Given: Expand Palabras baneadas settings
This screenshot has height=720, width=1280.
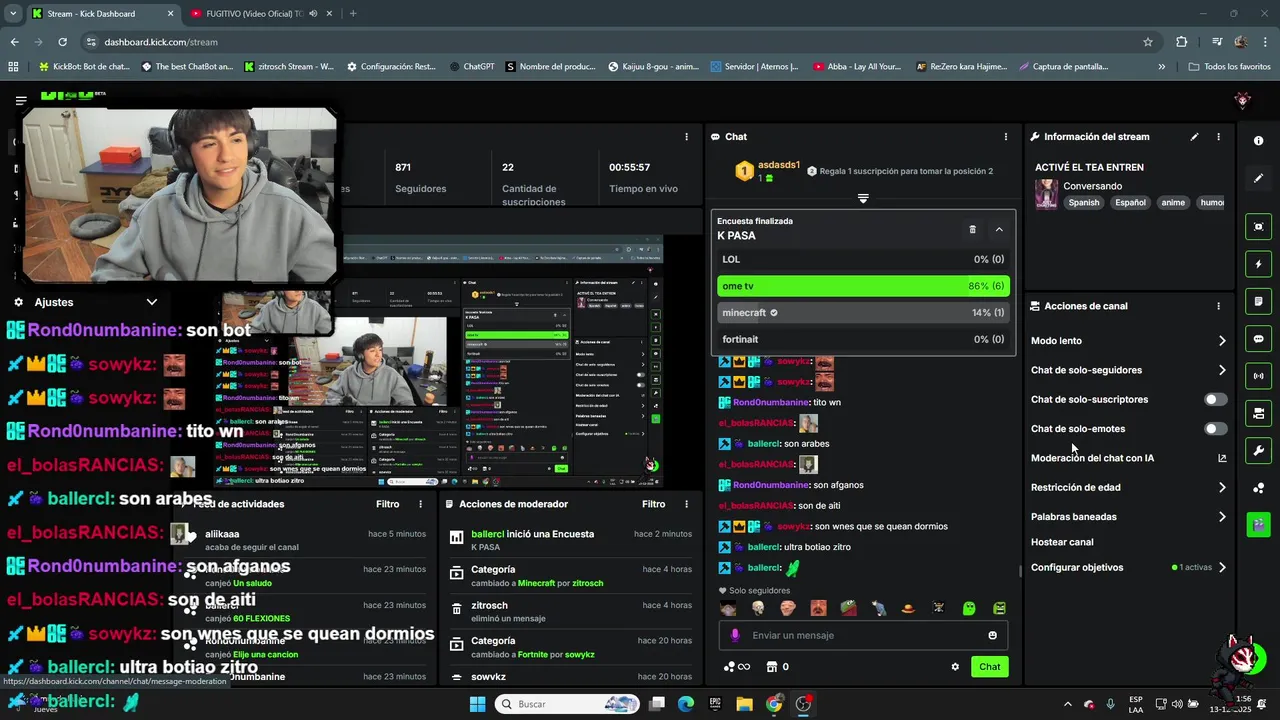Looking at the screenshot, I should 1222,517.
